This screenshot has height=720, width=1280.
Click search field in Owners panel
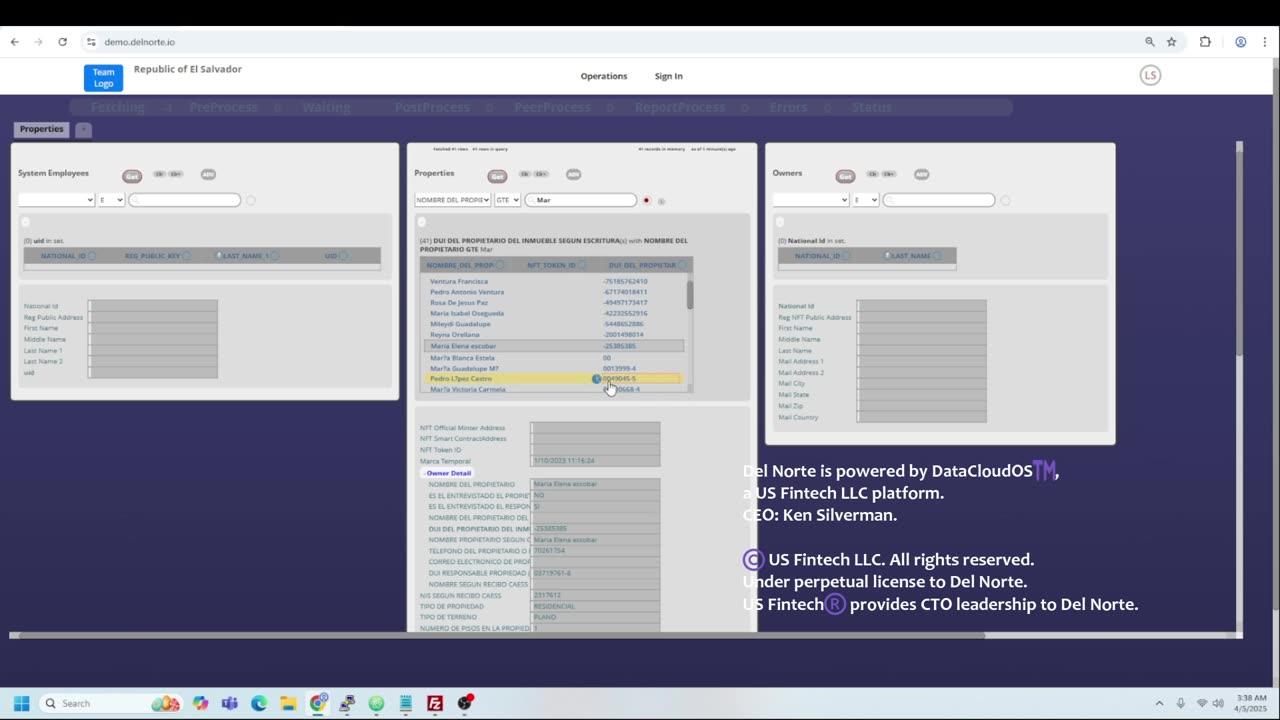[x=939, y=200]
